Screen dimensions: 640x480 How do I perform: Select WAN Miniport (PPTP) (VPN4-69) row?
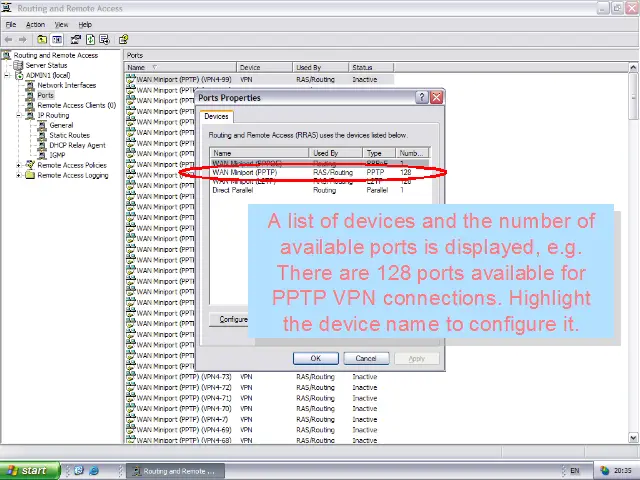point(259,430)
